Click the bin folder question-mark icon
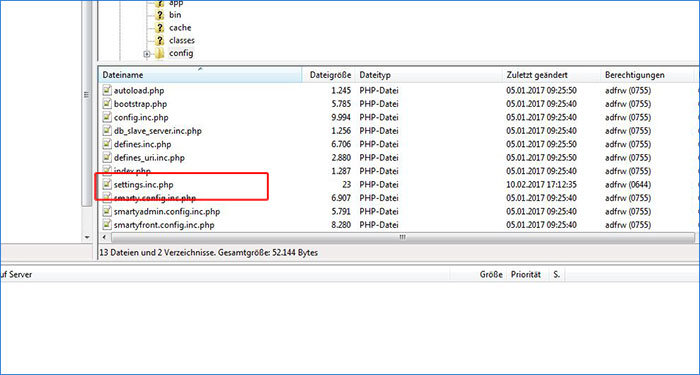Viewport: 700px width, 375px height. coord(160,15)
